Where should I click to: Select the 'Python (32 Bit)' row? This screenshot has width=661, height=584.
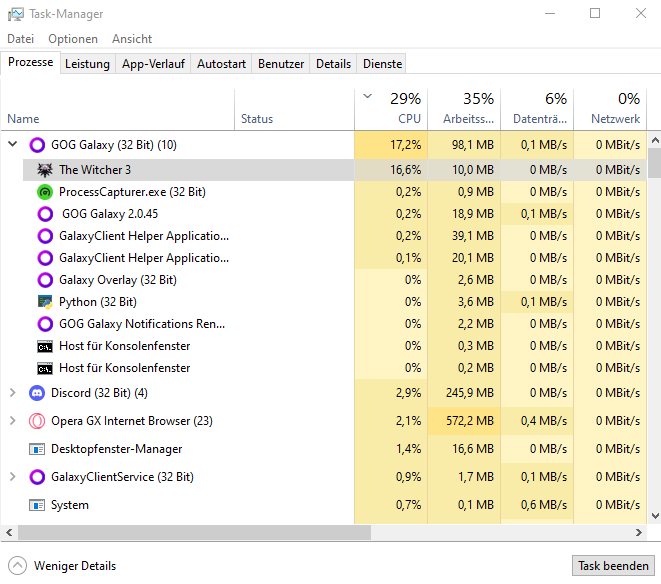(x=335, y=302)
